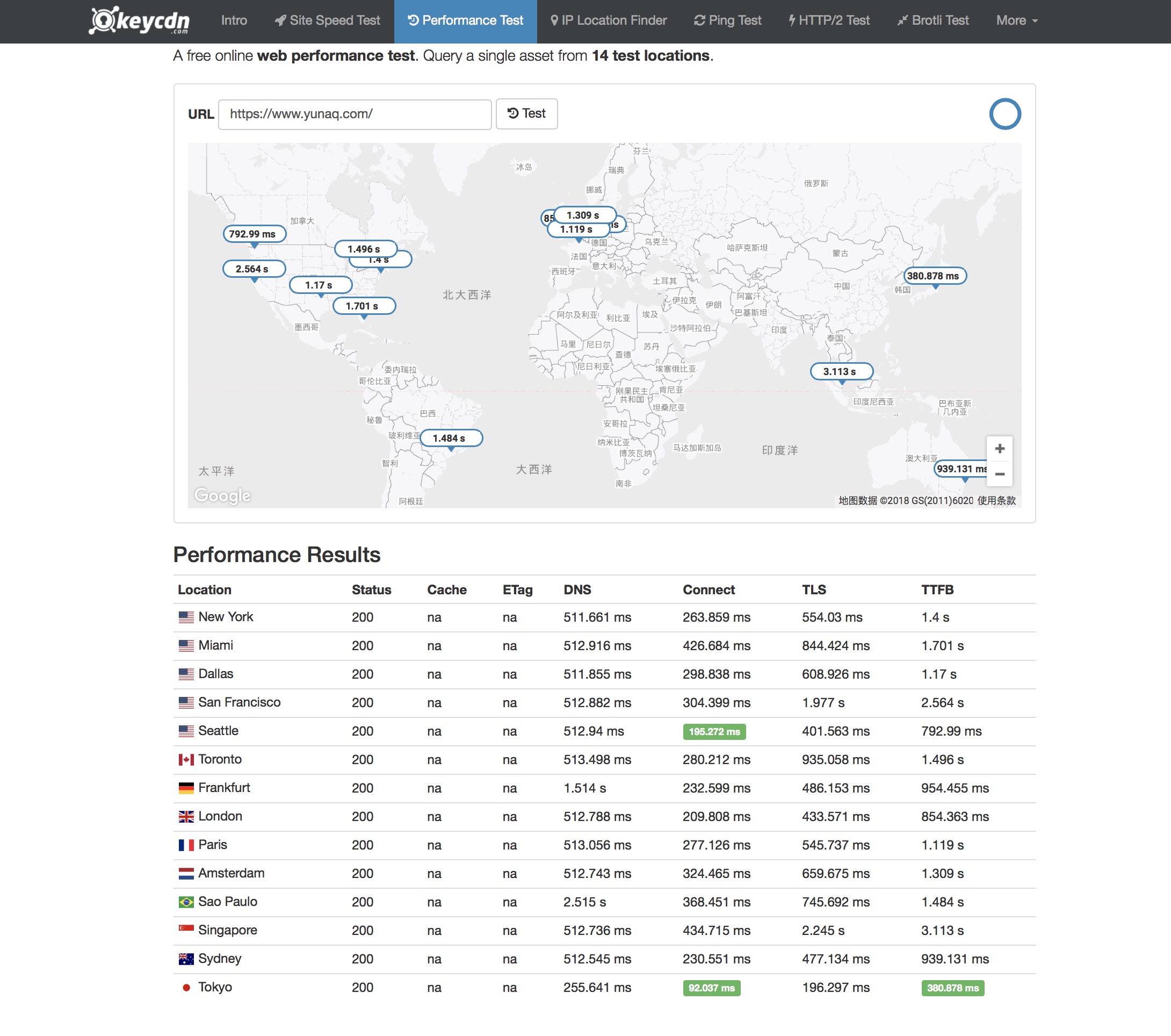
Task: Click the Seattle 792.99 ms map marker
Action: 254,234
